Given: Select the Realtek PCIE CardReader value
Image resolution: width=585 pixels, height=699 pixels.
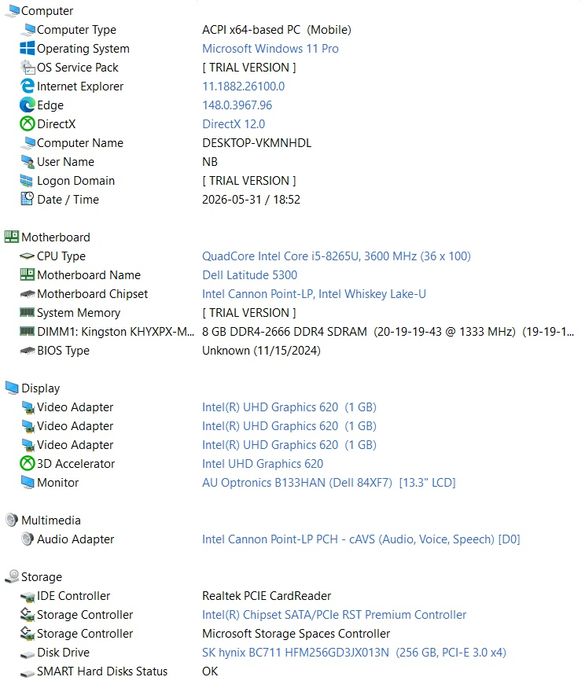Looking at the screenshot, I should point(267,596).
